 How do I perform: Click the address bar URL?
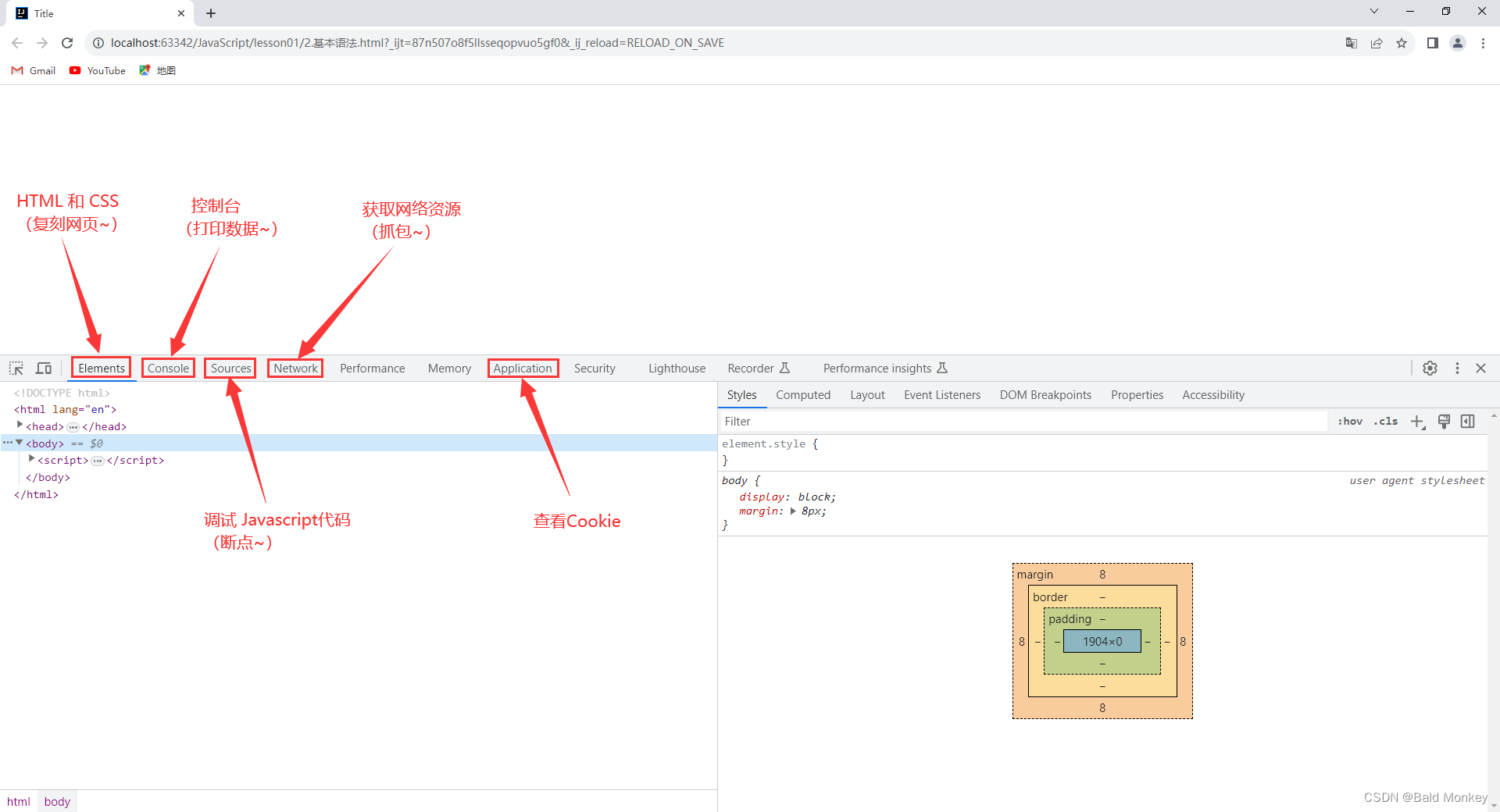(417, 43)
